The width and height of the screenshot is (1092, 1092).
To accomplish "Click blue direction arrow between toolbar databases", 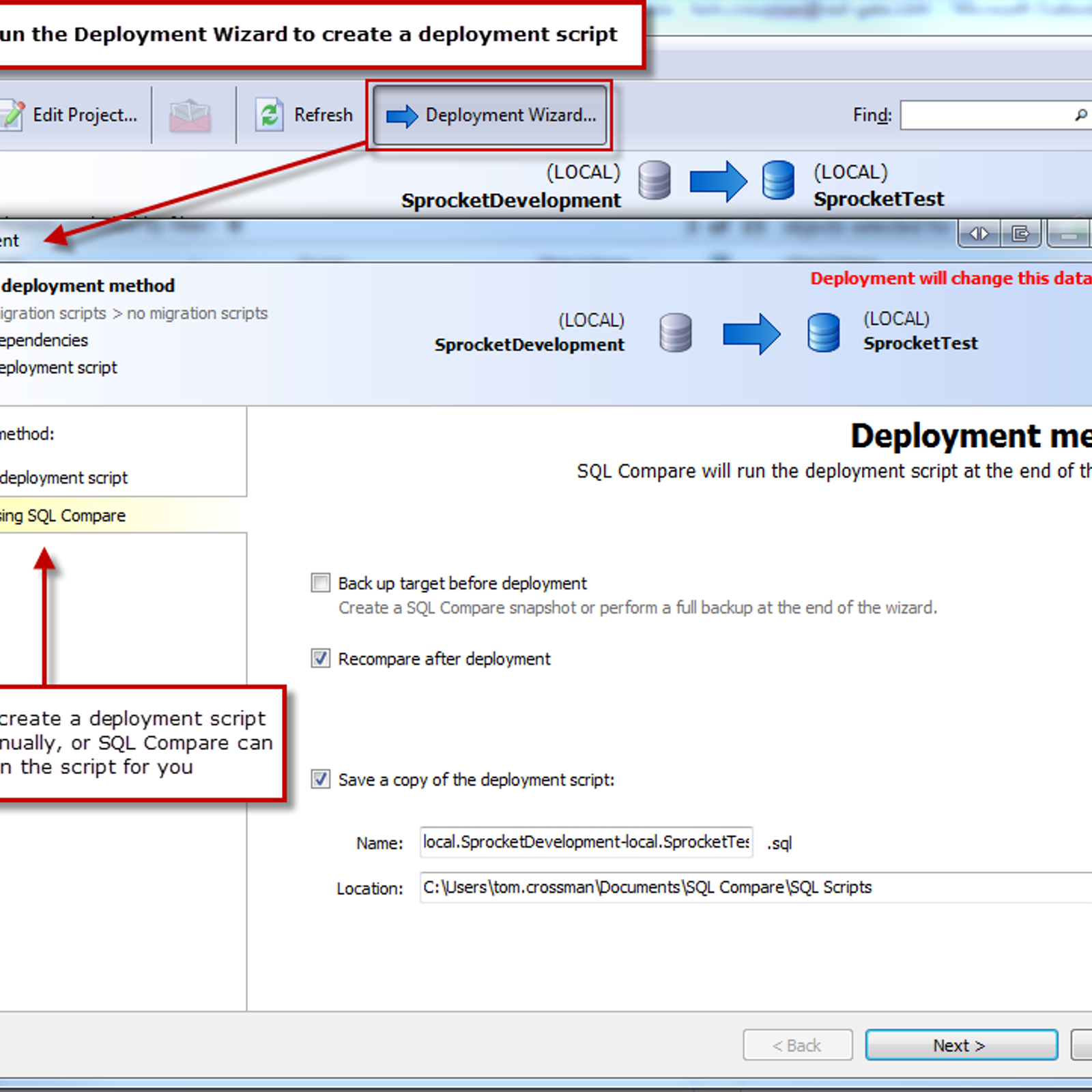I will (x=718, y=182).
